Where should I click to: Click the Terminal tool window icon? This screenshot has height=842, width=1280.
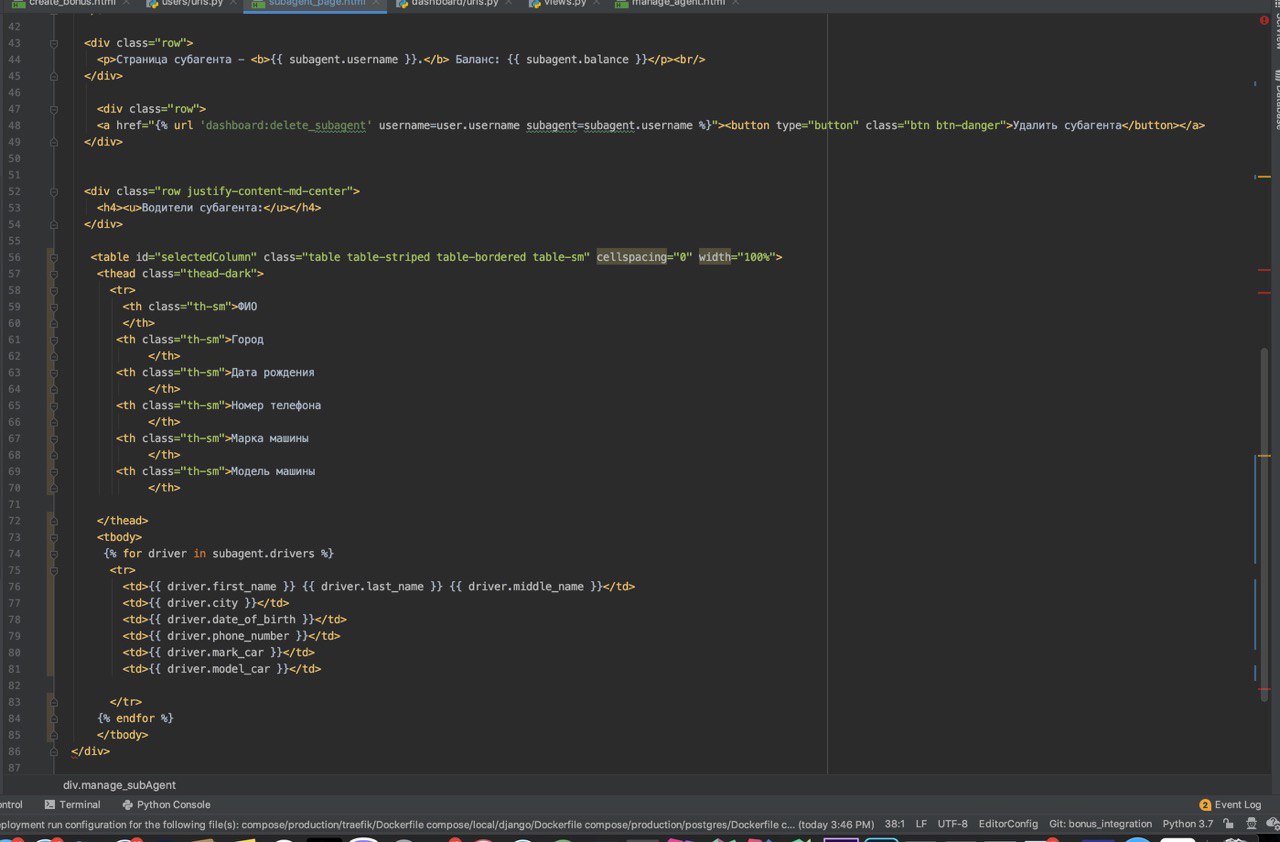click(x=50, y=804)
